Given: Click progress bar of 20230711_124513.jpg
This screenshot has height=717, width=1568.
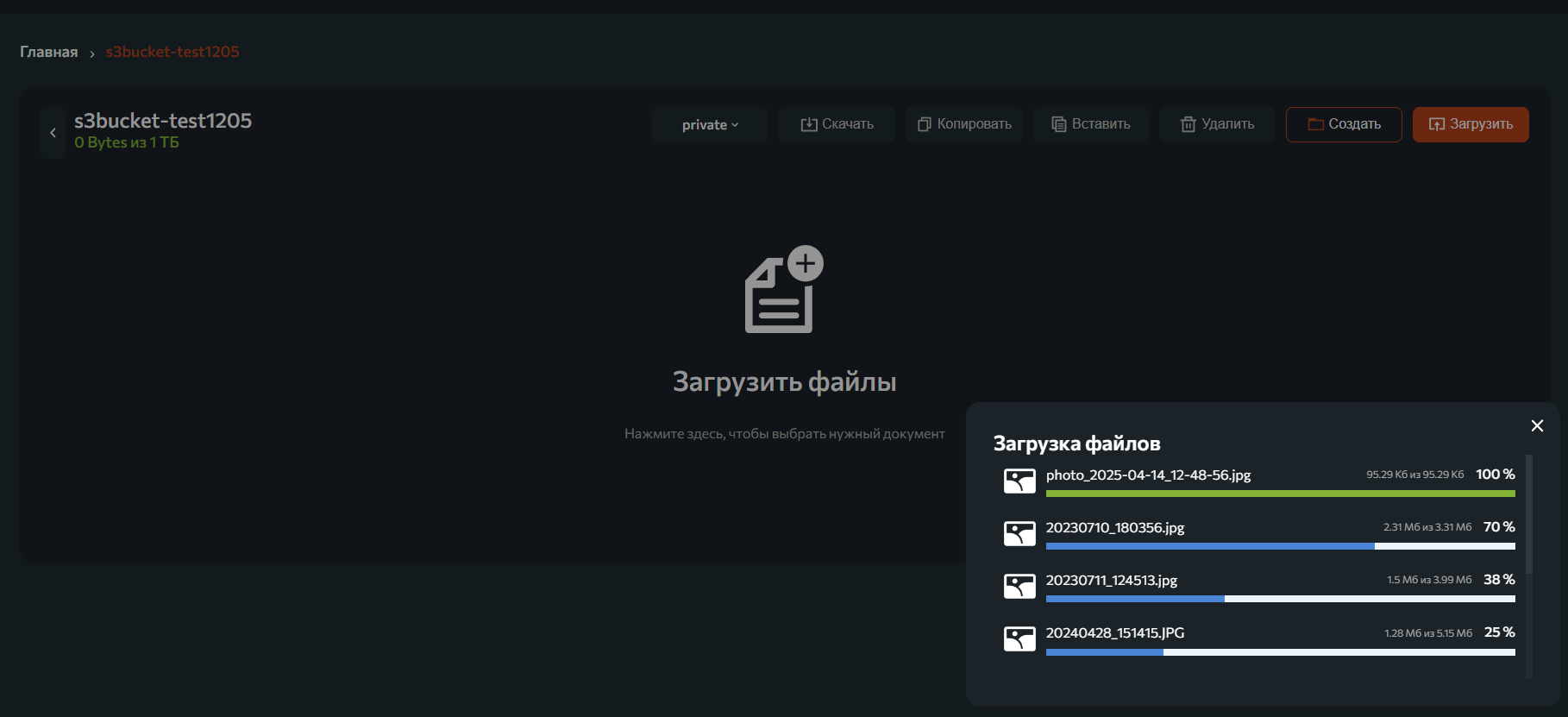Looking at the screenshot, I should coord(1281,599).
